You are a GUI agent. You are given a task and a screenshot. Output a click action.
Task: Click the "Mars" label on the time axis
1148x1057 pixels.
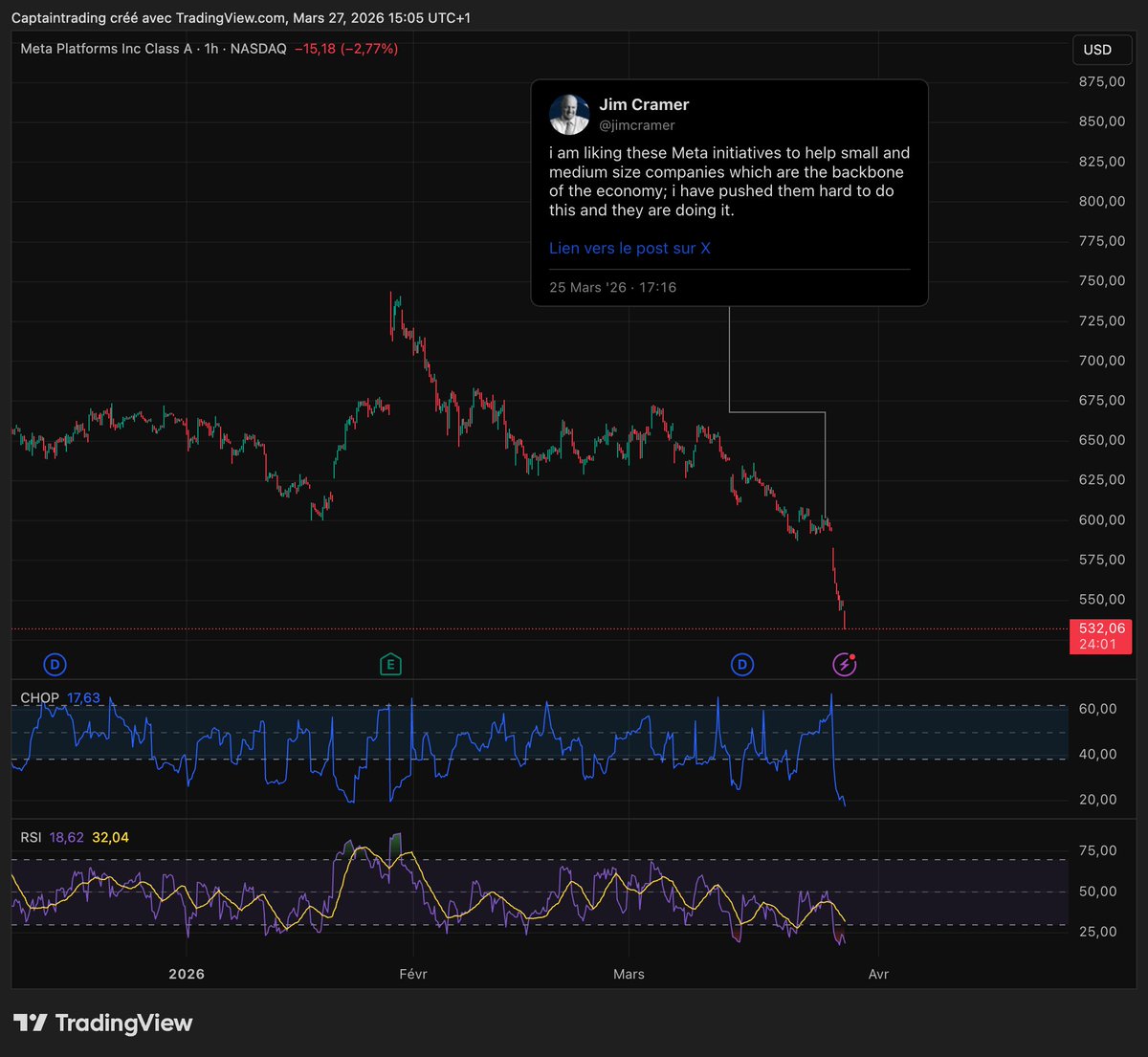tap(628, 974)
